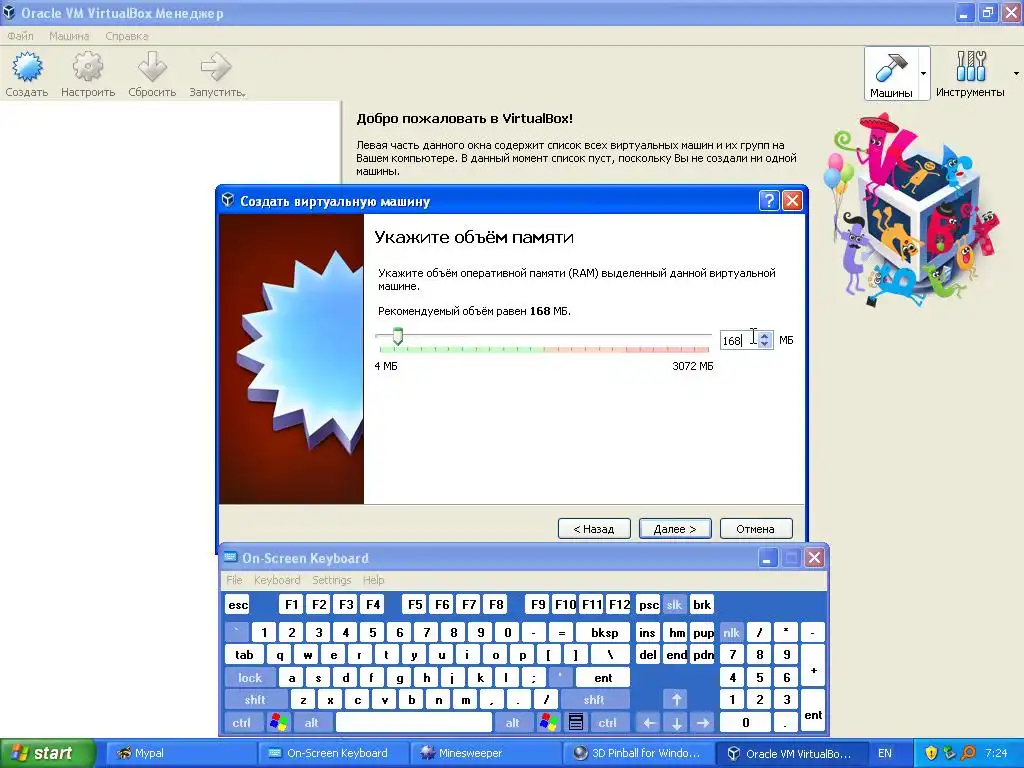
Task: Switch to On-Screen Keyboard taskbar item
Action: (x=333, y=754)
